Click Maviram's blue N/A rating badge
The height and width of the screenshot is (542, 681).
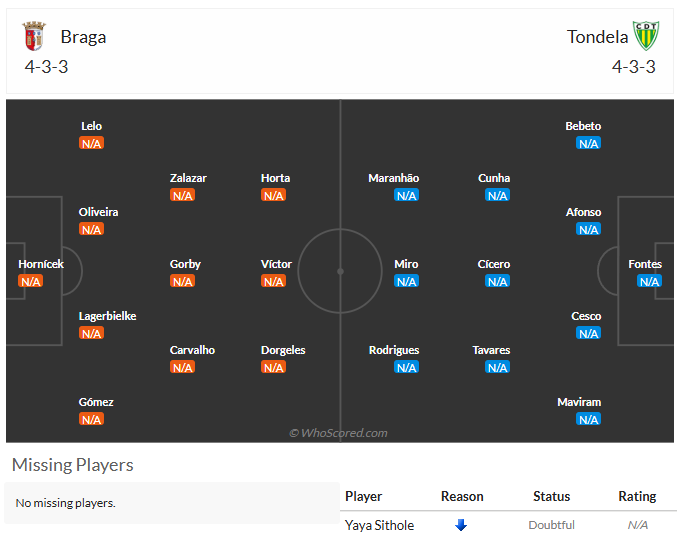click(588, 420)
